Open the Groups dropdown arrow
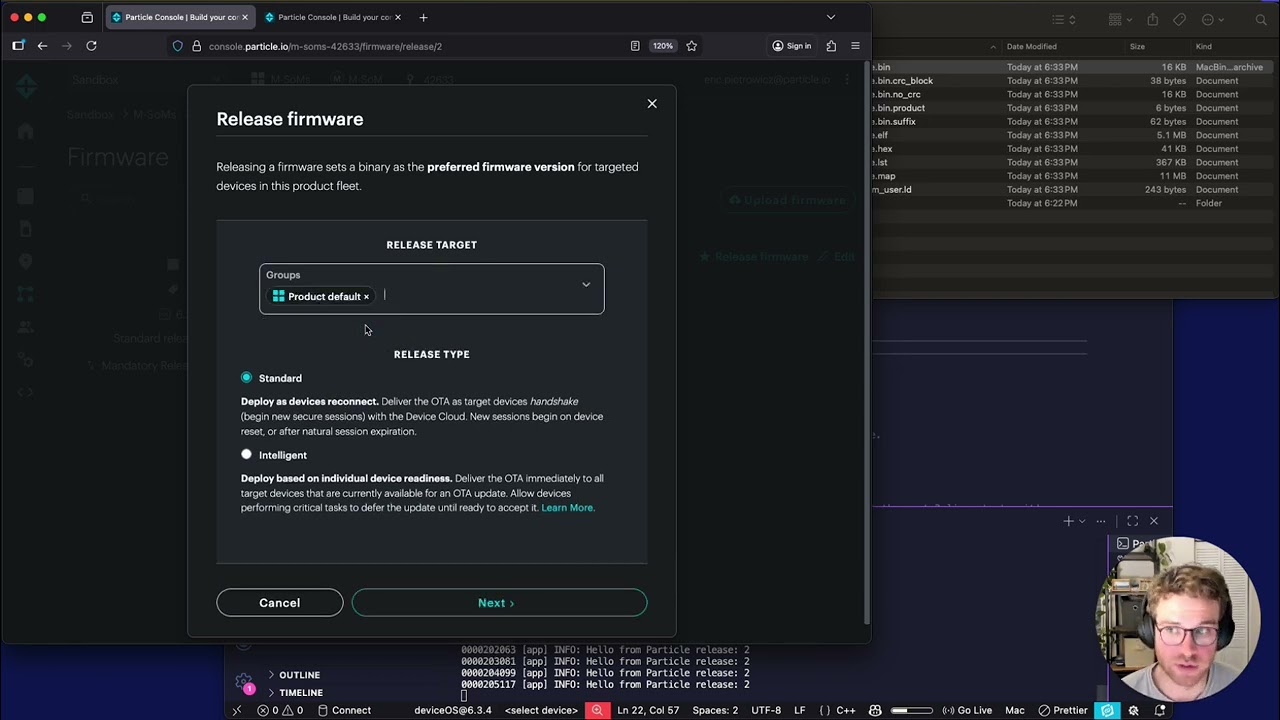Viewport: 1280px width, 720px height. click(x=586, y=285)
